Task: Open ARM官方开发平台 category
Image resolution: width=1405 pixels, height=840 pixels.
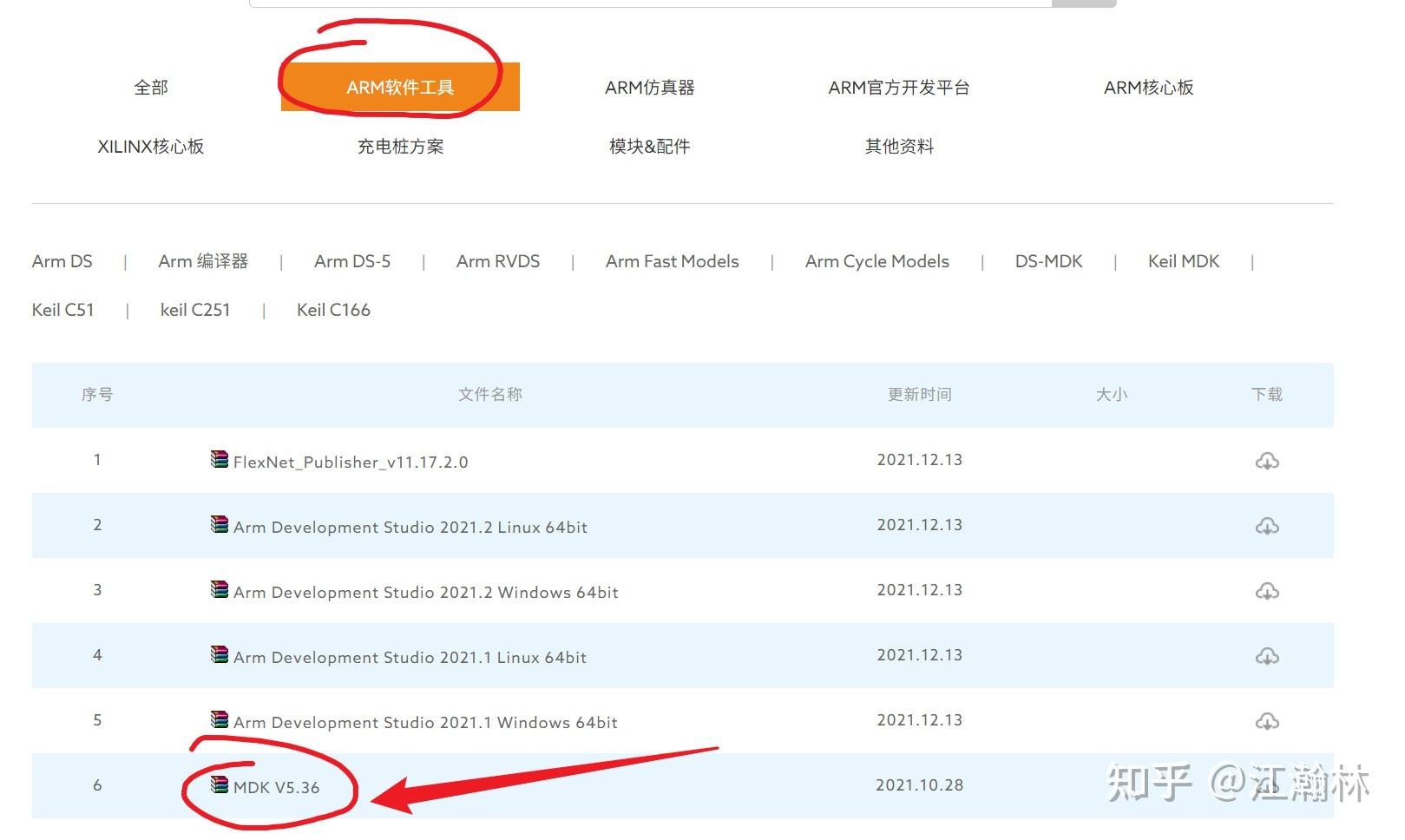Action: pos(899,88)
